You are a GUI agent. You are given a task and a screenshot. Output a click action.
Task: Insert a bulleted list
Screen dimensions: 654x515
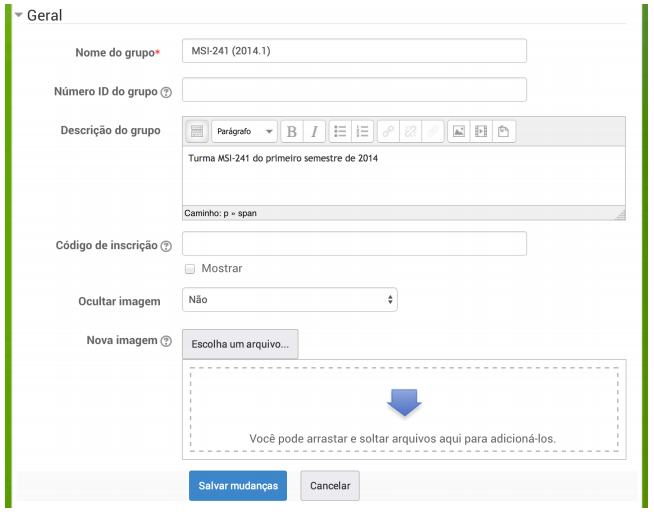tap(340, 132)
